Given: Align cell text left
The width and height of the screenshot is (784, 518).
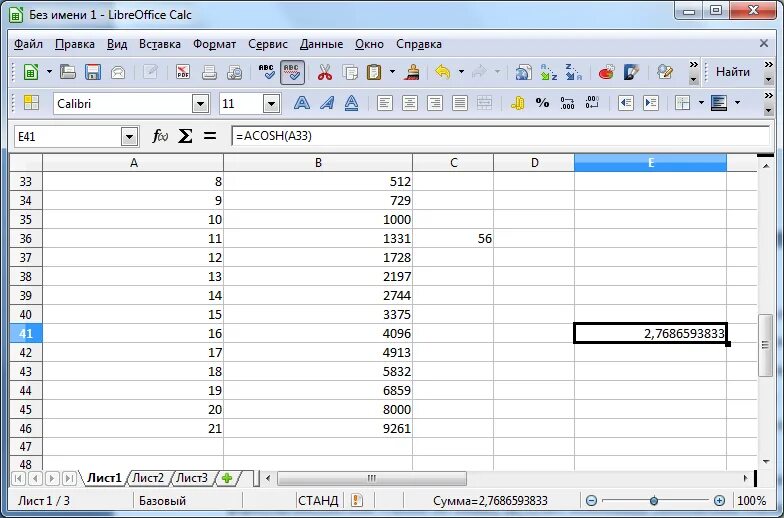Looking at the screenshot, I should point(384,103).
